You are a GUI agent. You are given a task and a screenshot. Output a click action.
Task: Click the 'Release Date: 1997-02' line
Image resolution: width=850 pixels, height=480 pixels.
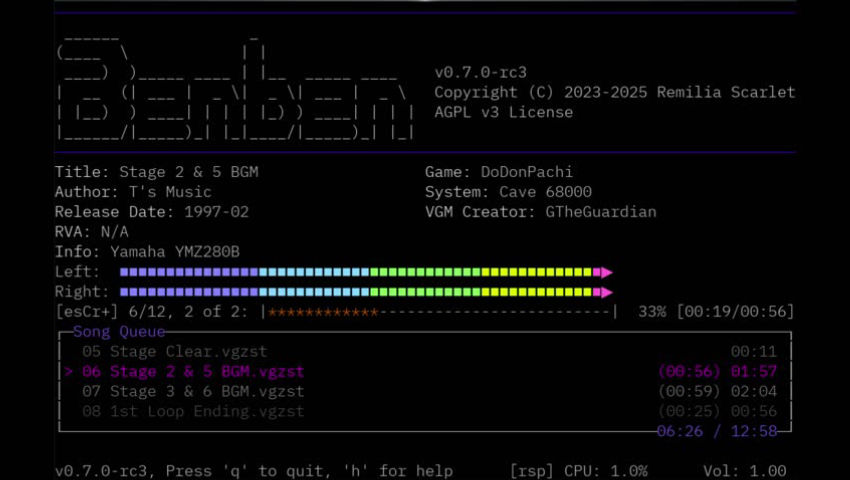152,212
